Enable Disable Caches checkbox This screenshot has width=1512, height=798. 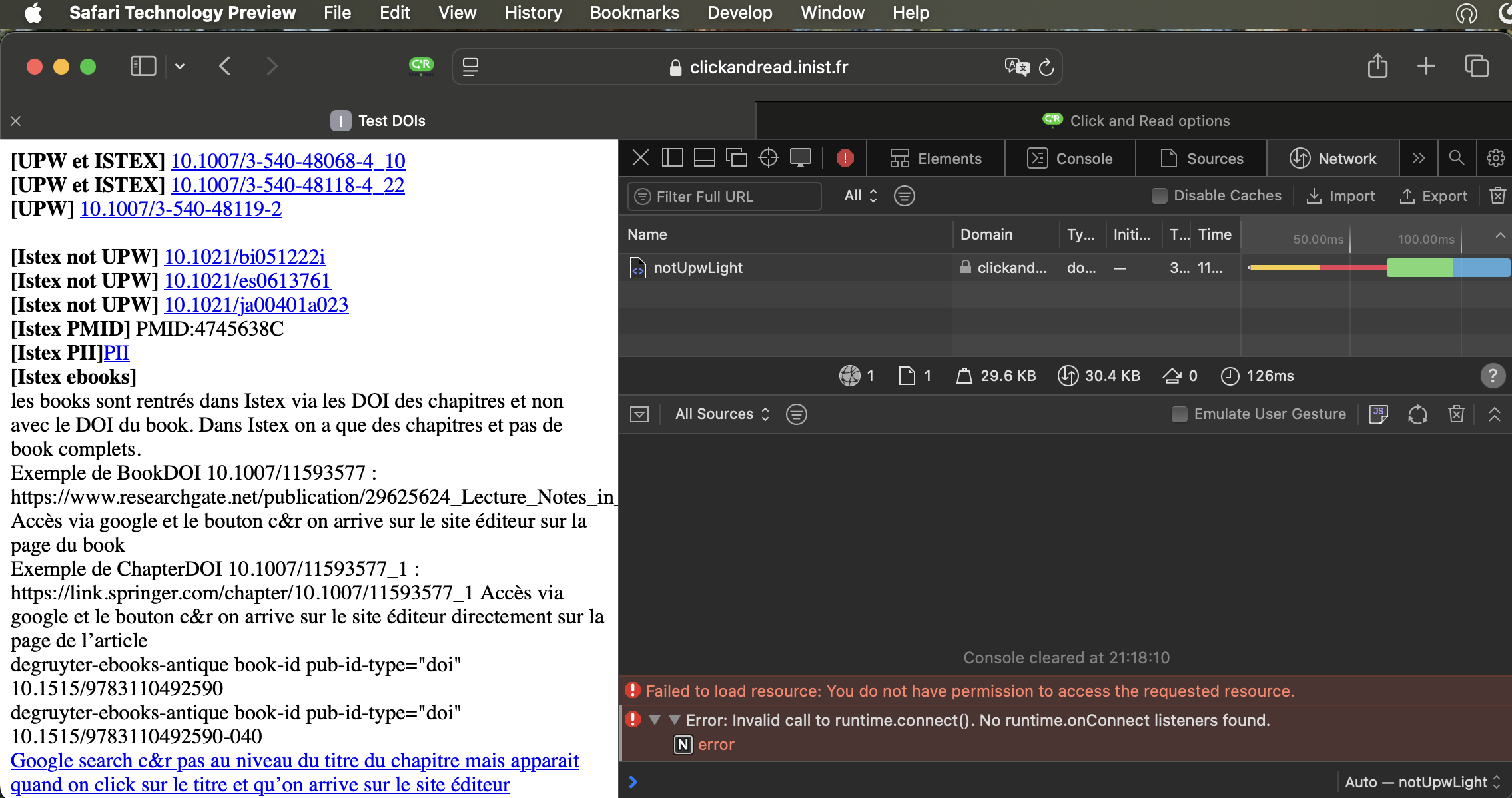(x=1159, y=196)
